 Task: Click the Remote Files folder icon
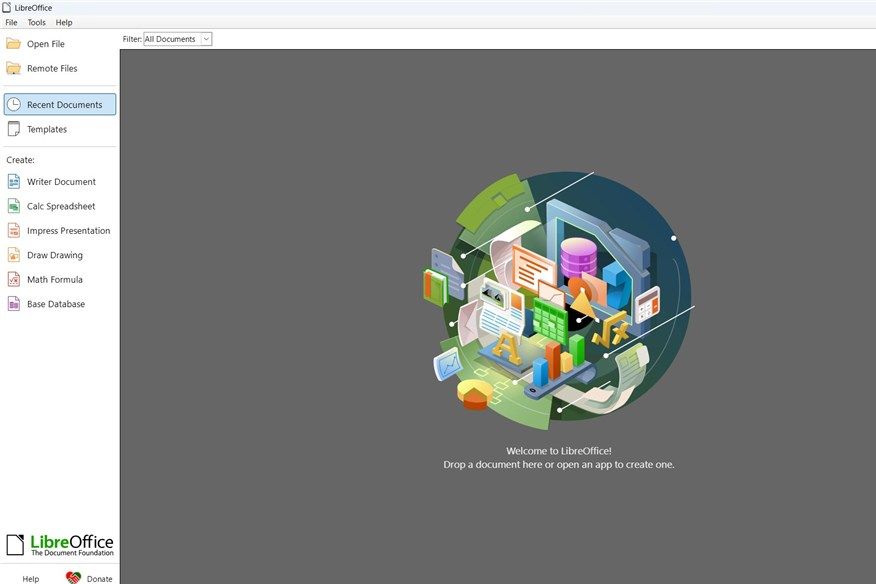coord(13,68)
